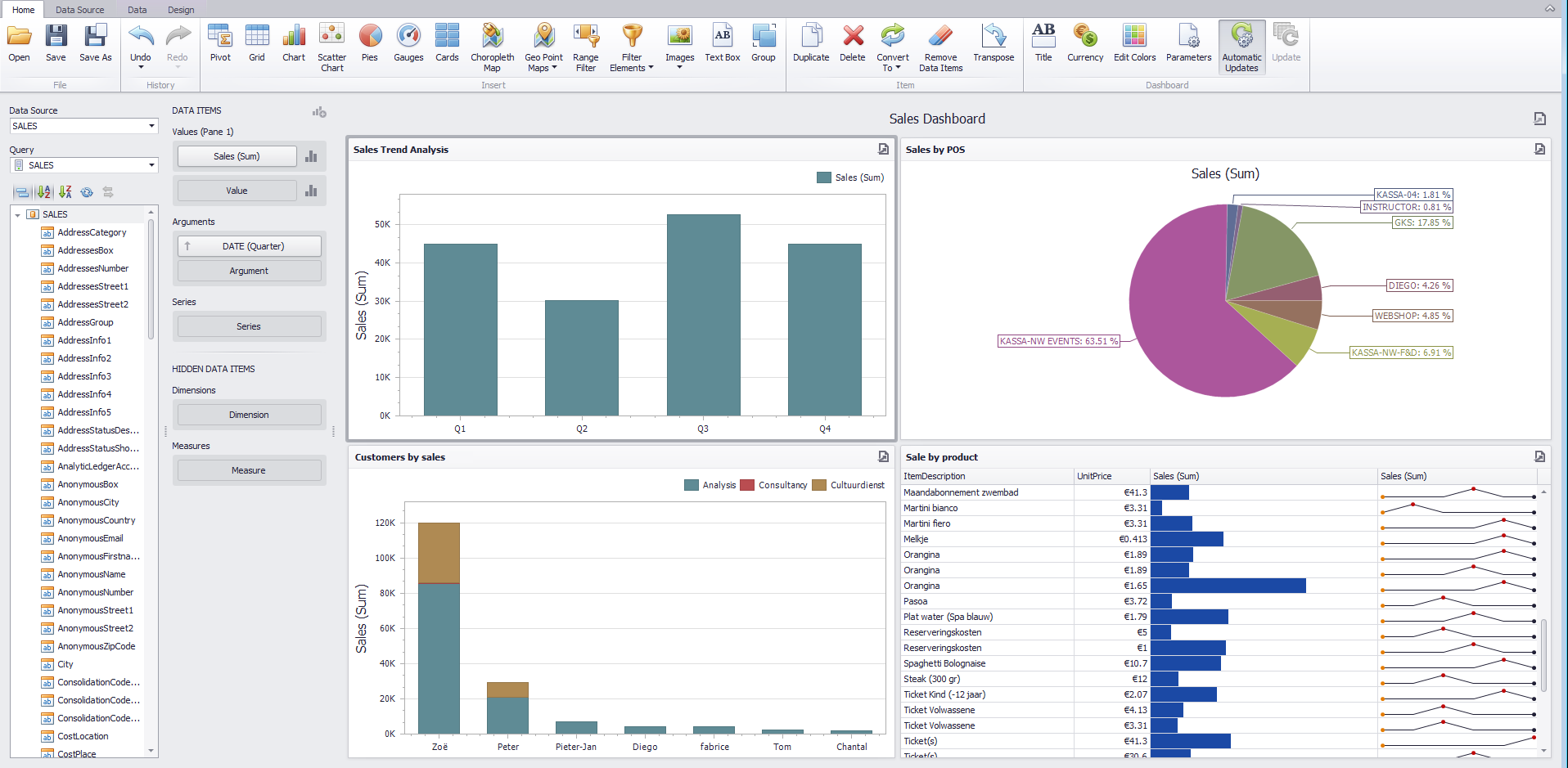
Task: Click the Analysis legend color swatch
Action: (x=692, y=485)
